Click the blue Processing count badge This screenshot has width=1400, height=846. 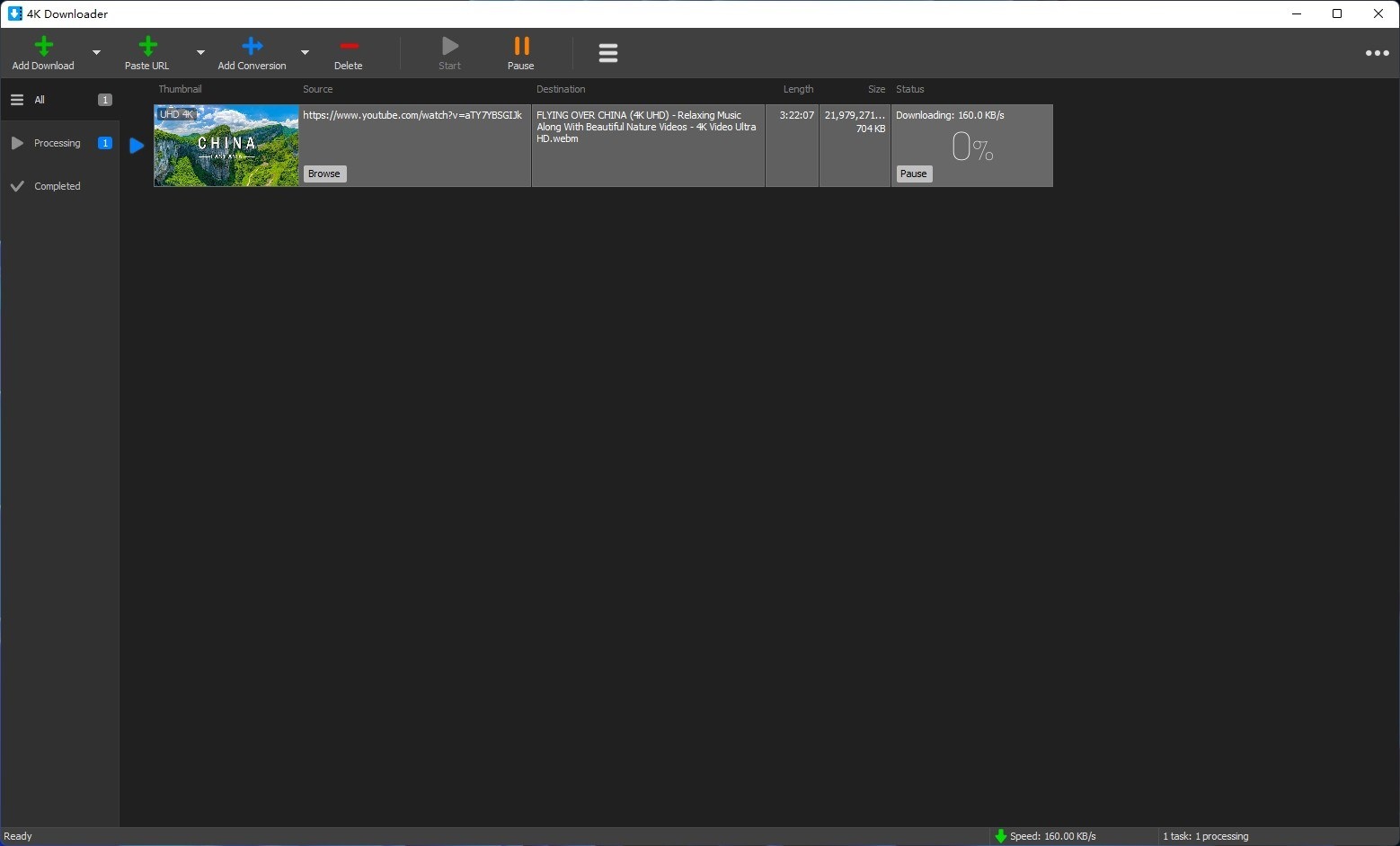(x=105, y=143)
